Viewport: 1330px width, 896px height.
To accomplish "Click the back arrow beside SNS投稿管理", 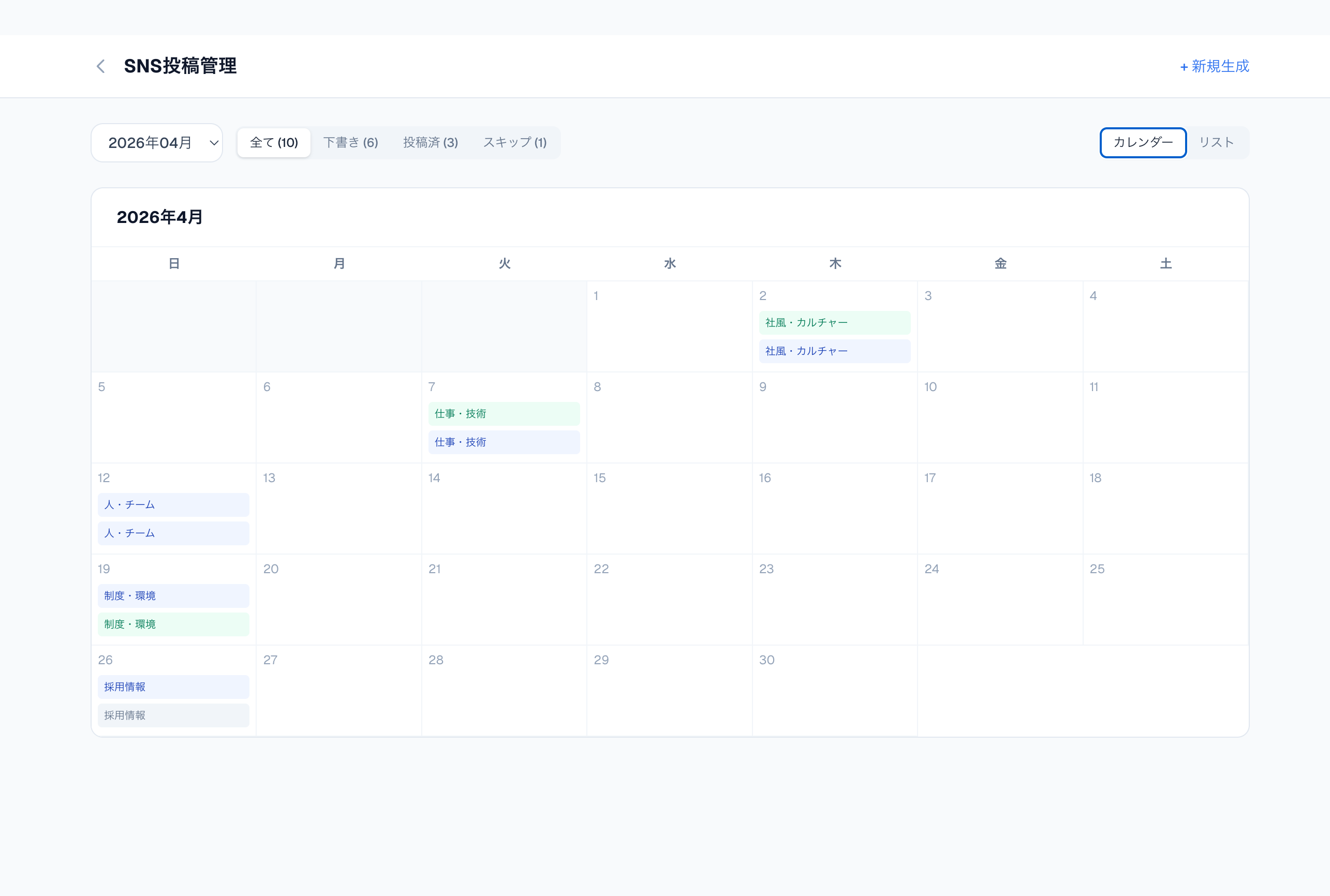I will point(100,66).
